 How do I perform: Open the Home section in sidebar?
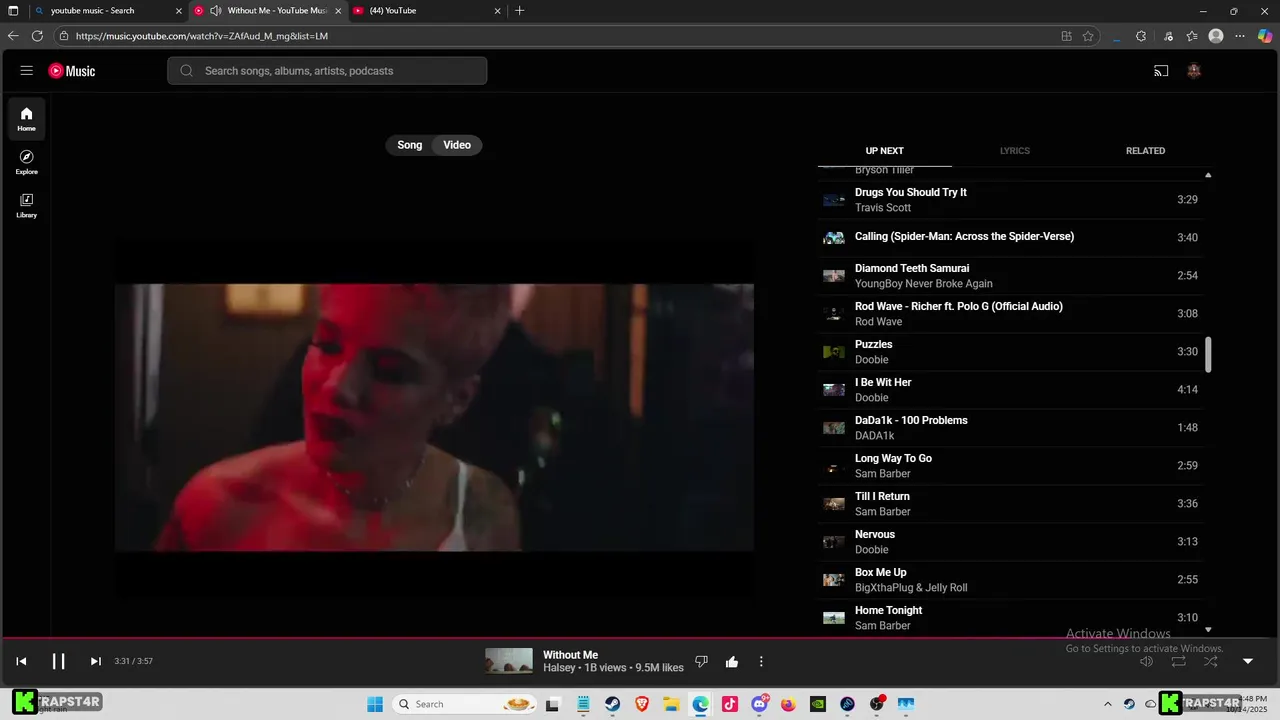(27, 119)
